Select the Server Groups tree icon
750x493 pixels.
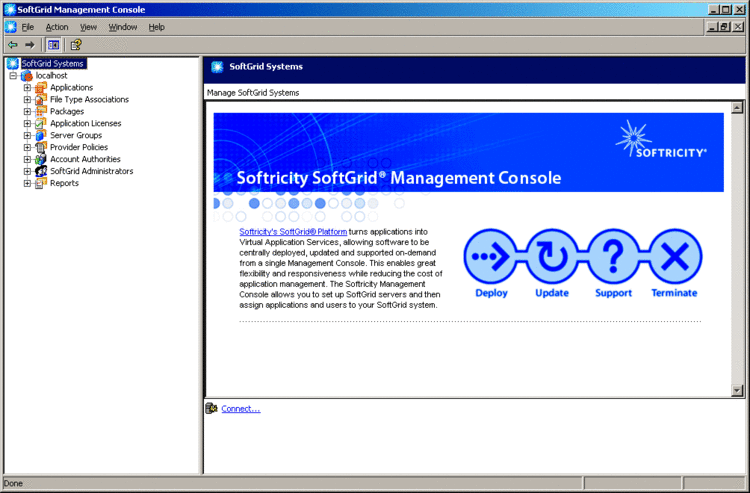coord(40,135)
